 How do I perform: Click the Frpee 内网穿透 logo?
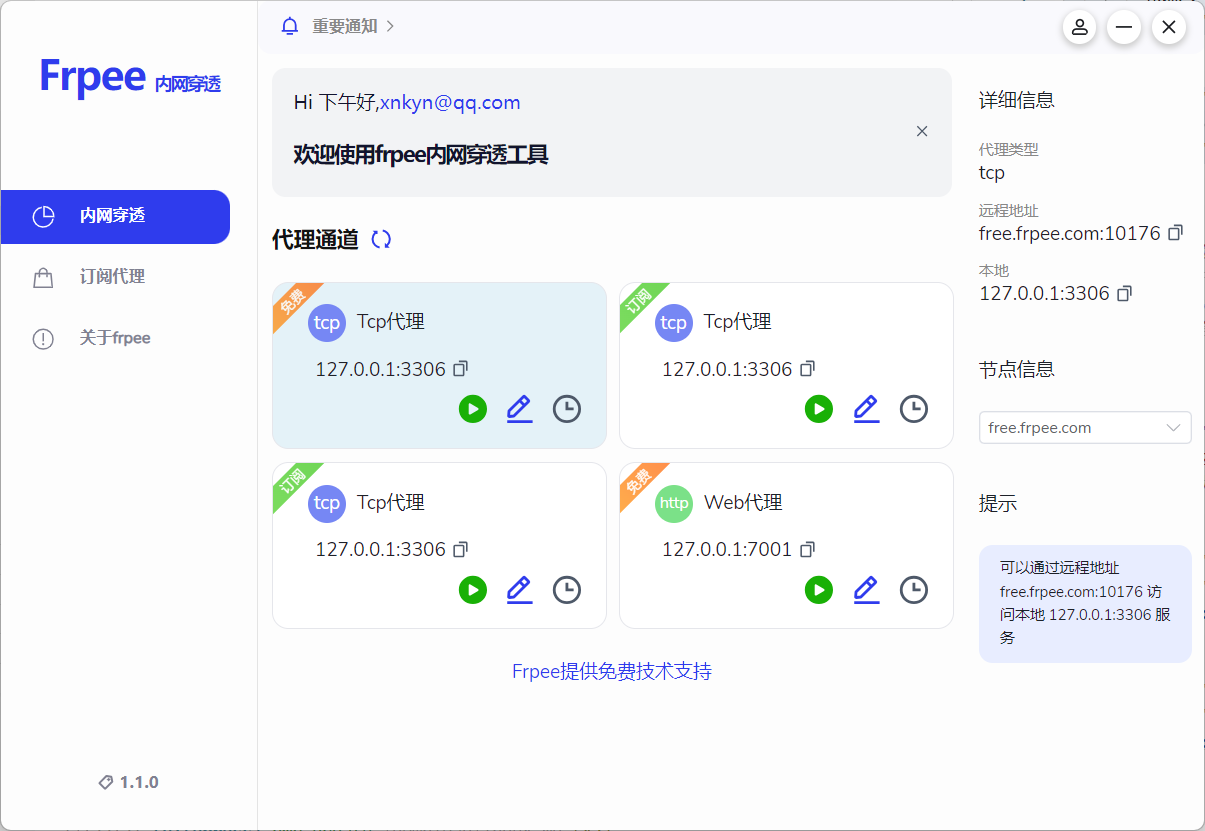pos(130,77)
